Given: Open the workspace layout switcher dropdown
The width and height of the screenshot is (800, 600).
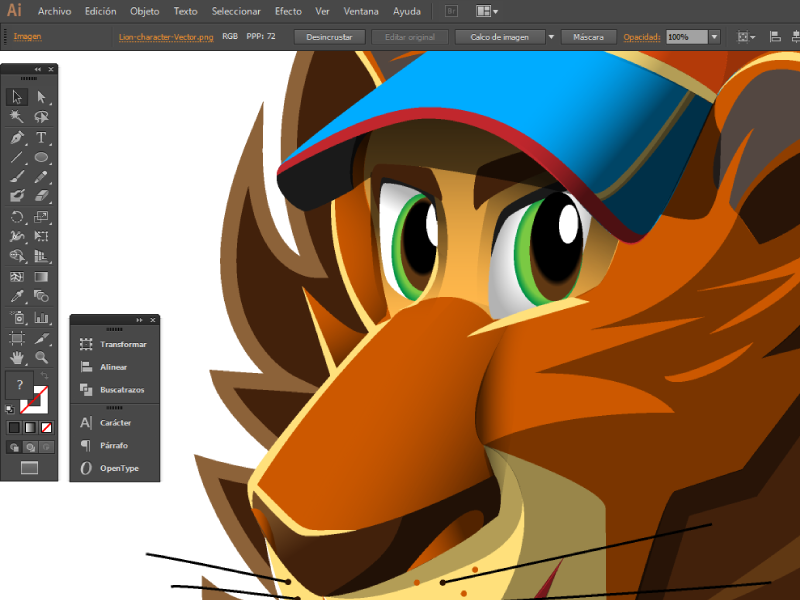Looking at the screenshot, I should [487, 11].
